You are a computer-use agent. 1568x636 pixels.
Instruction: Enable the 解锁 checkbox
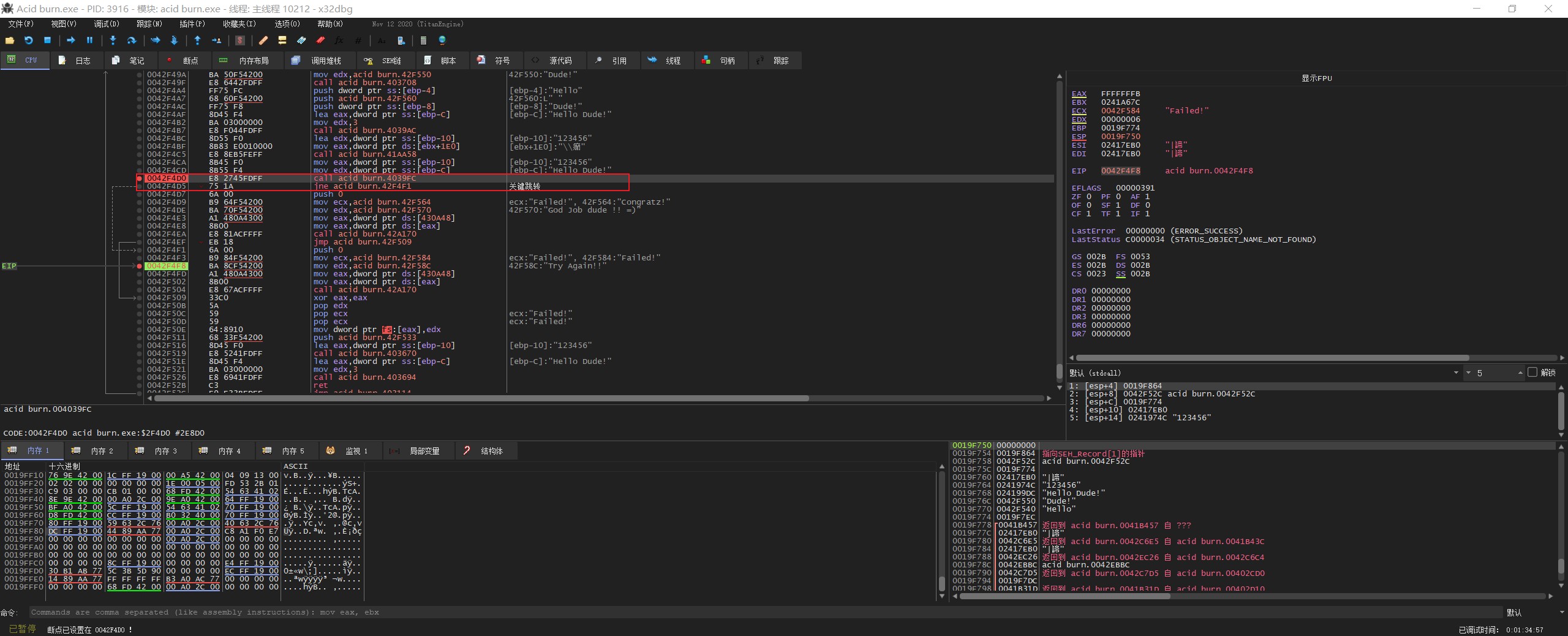point(1532,373)
